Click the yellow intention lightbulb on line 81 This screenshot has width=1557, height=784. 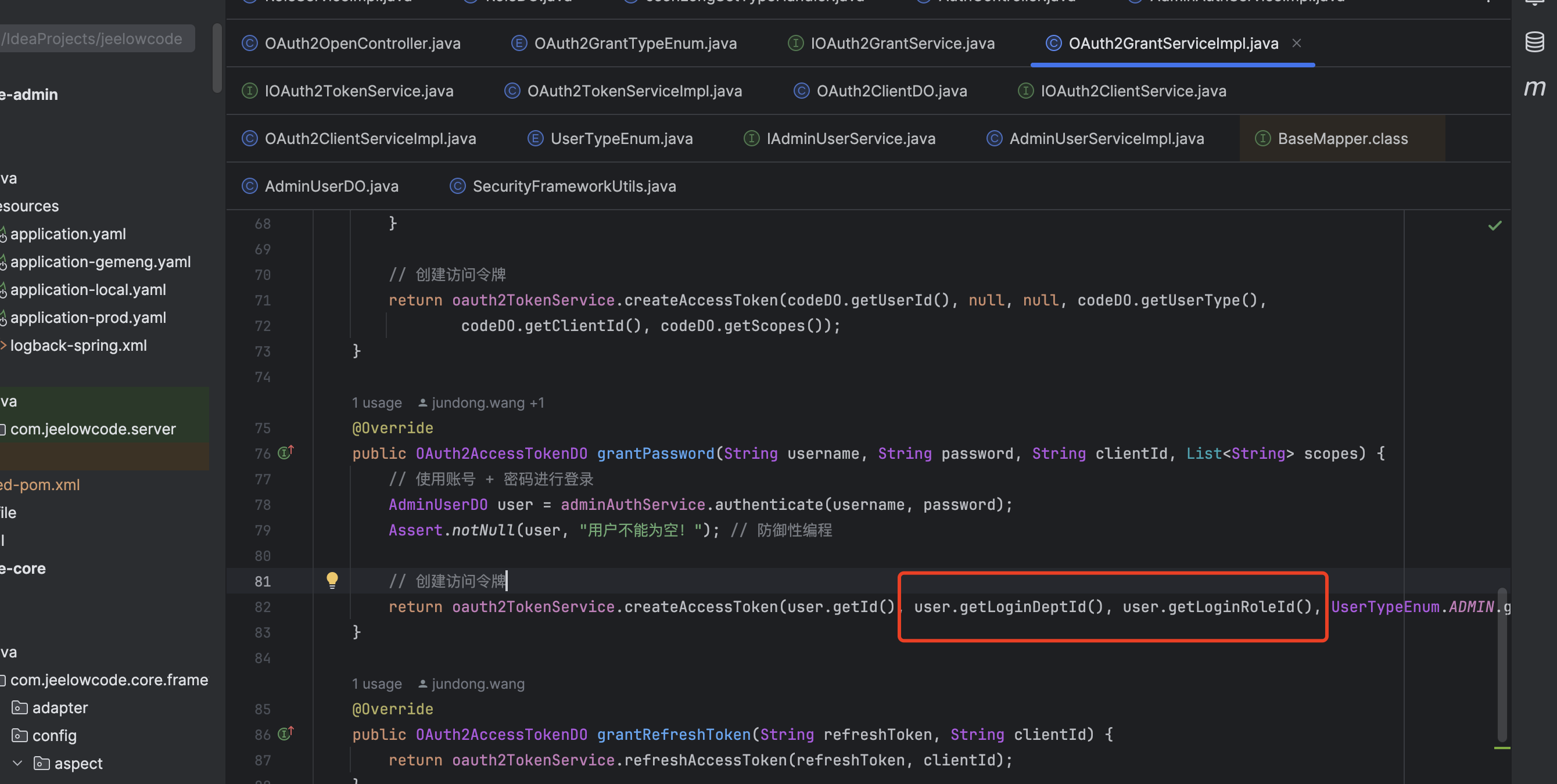click(x=332, y=580)
